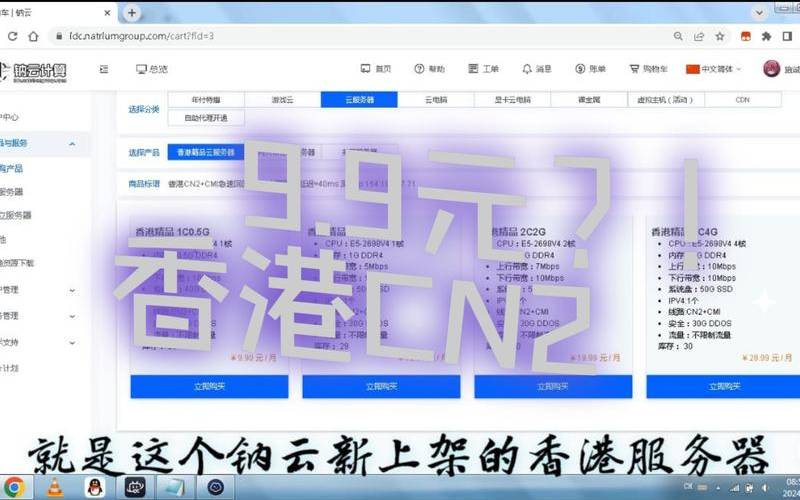Expand the 支持 sidebar section

72,343
